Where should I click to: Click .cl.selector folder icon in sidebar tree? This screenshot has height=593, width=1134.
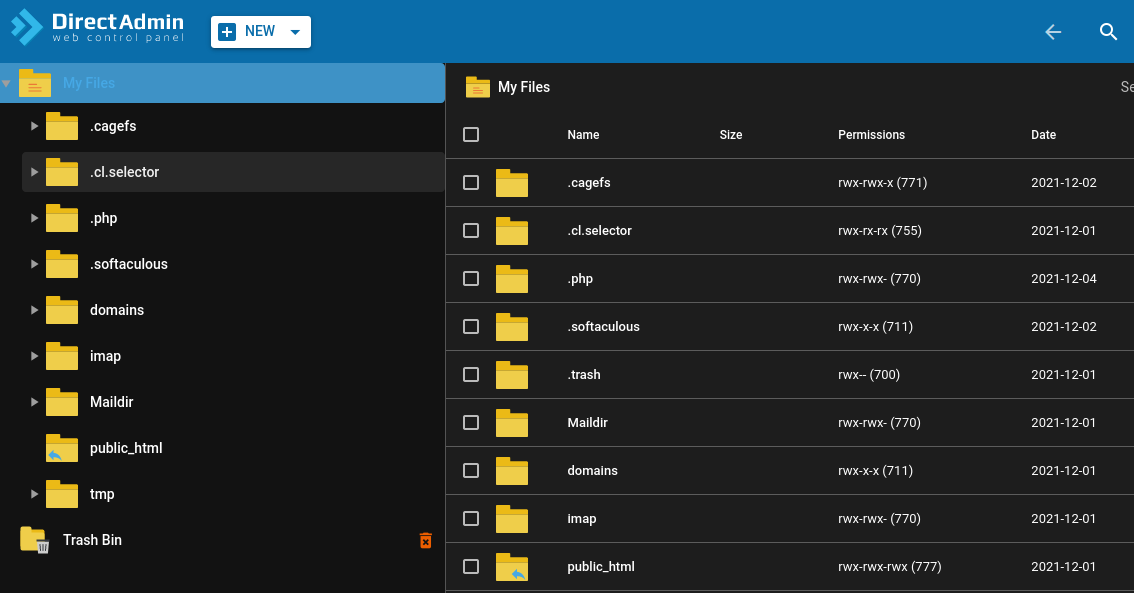click(x=61, y=172)
